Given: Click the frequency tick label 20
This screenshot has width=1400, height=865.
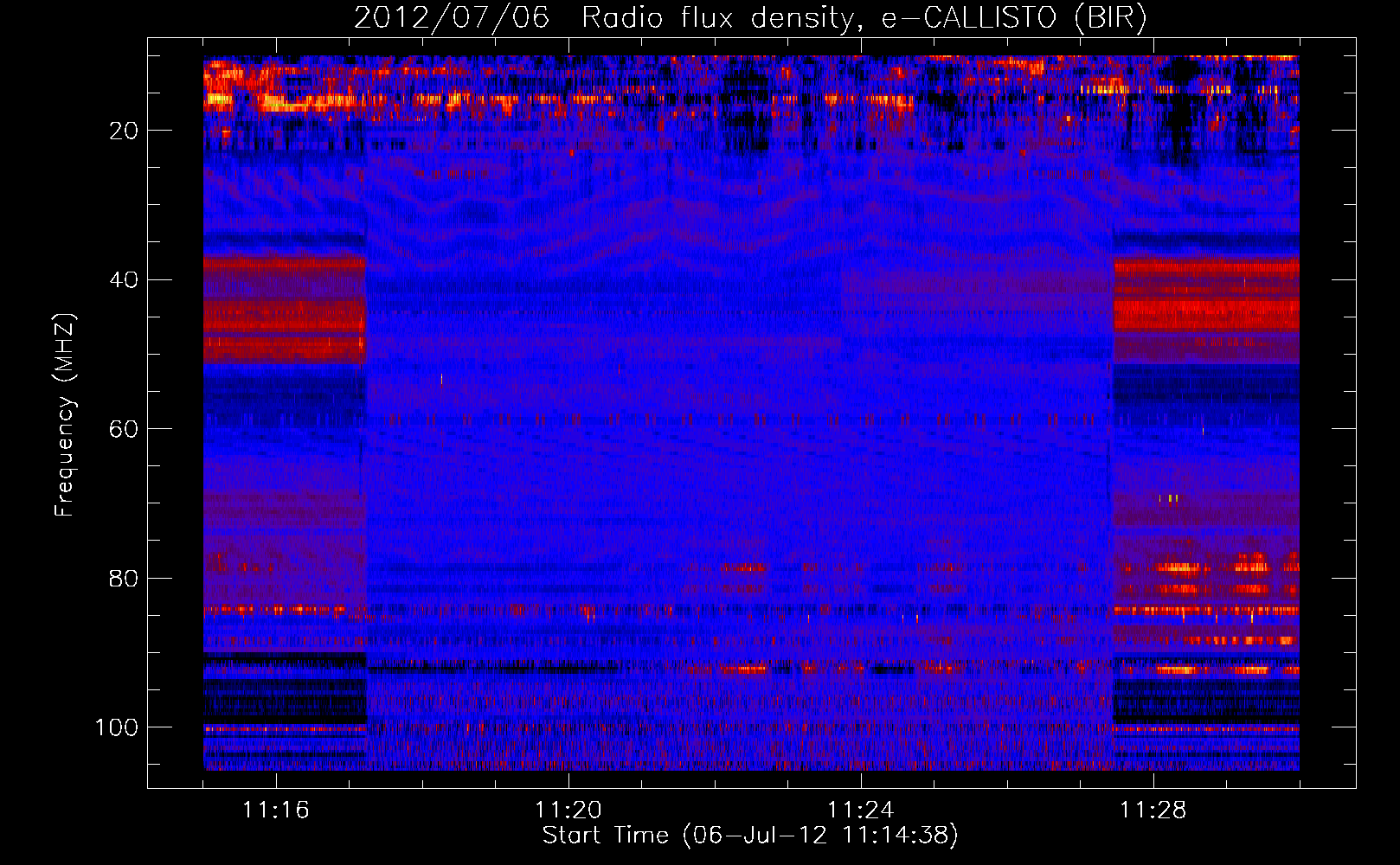Looking at the screenshot, I should click(x=125, y=131).
